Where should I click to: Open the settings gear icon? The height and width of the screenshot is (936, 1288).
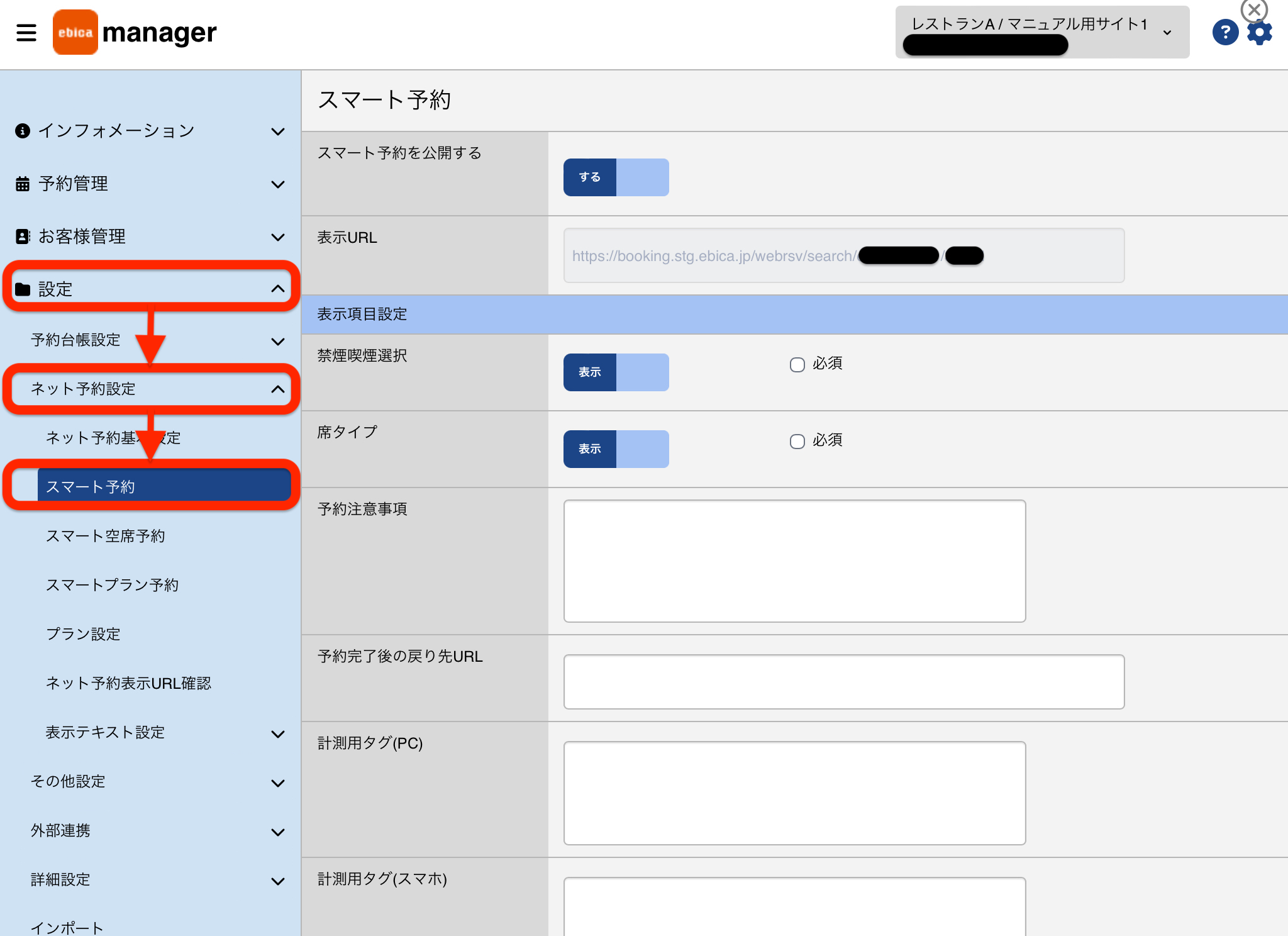1260,32
